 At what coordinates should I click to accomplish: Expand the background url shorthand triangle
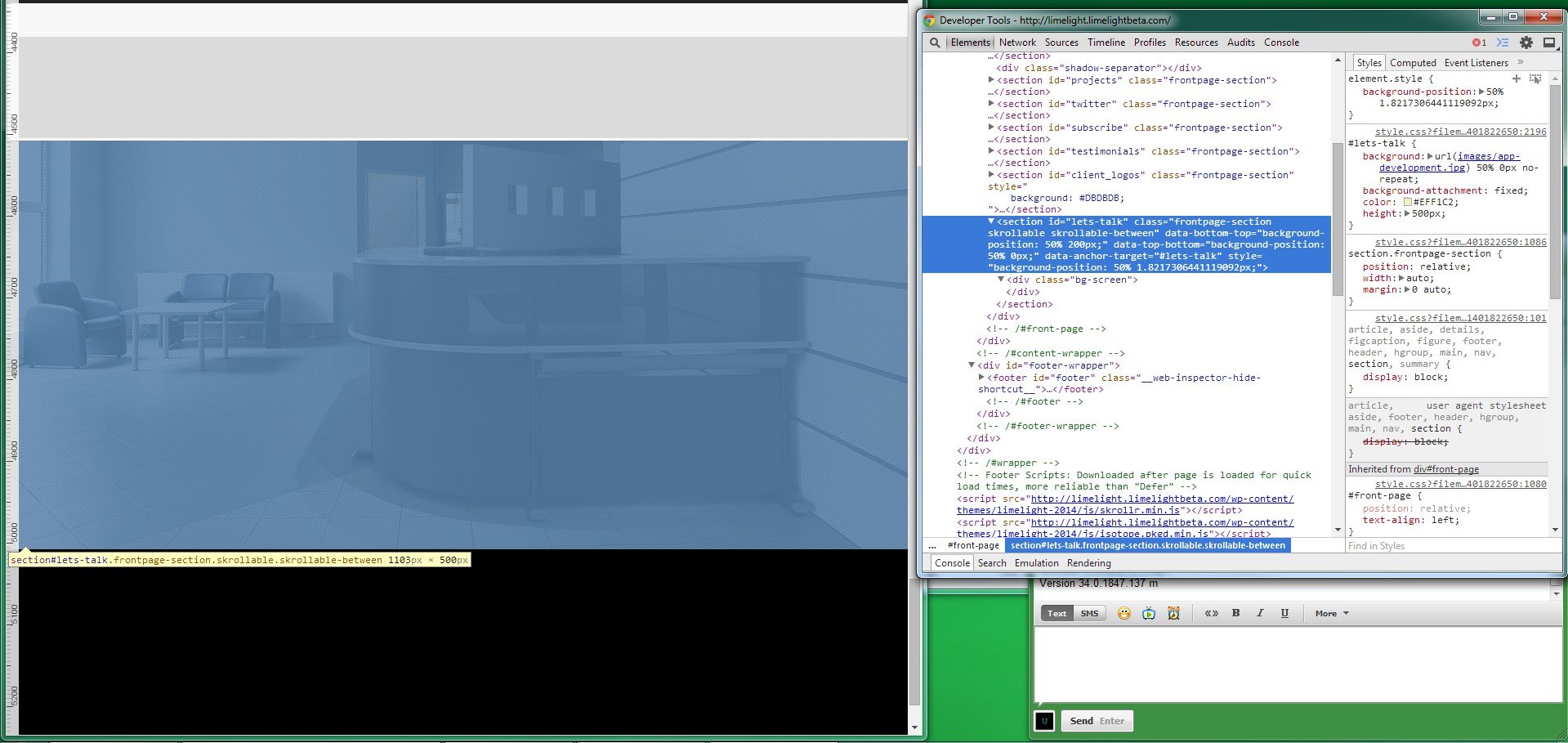click(x=1430, y=156)
